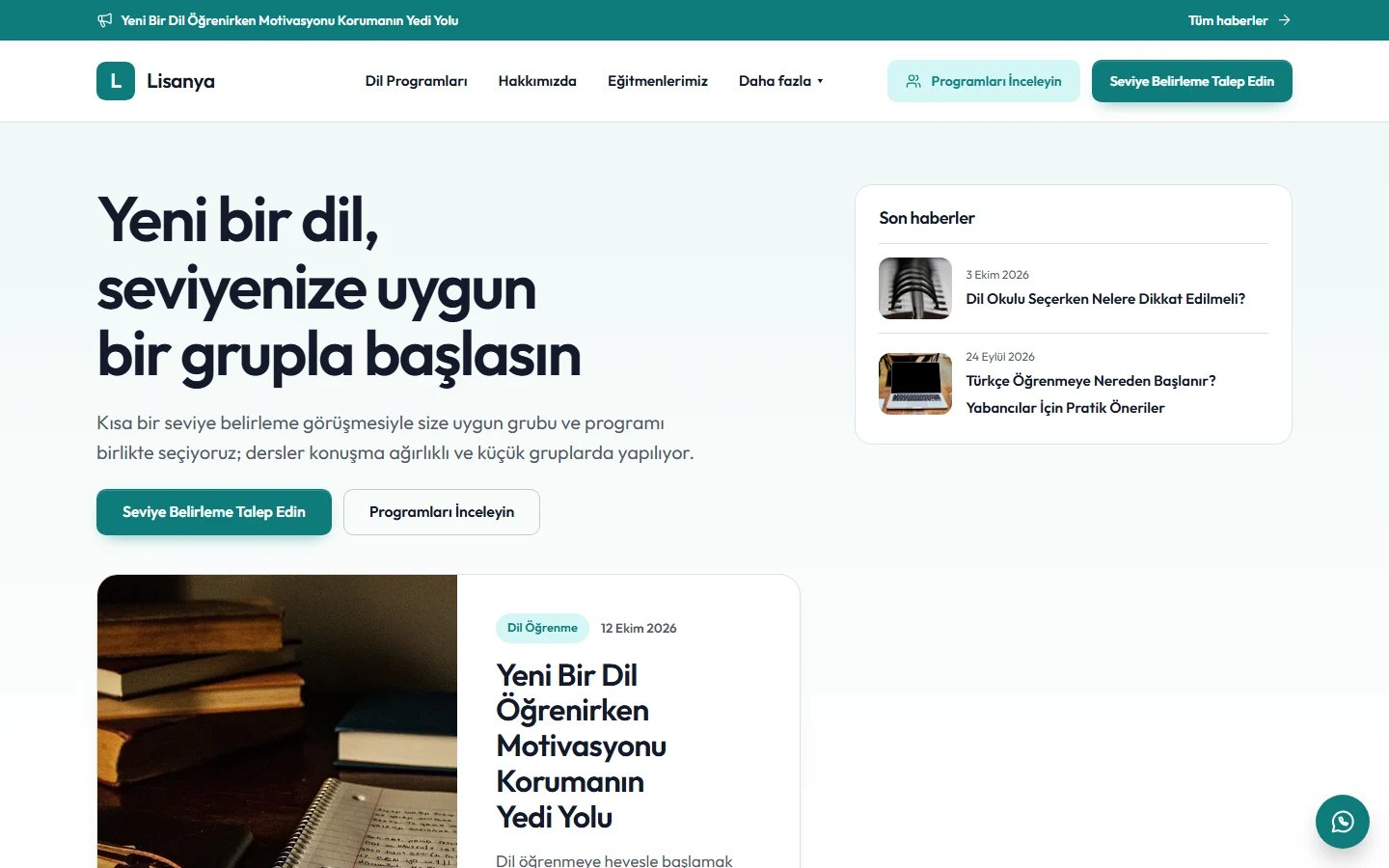This screenshot has height=868, width=1389.
Task: Click the megaphone icon in the announcement bar
Action: coord(105,20)
